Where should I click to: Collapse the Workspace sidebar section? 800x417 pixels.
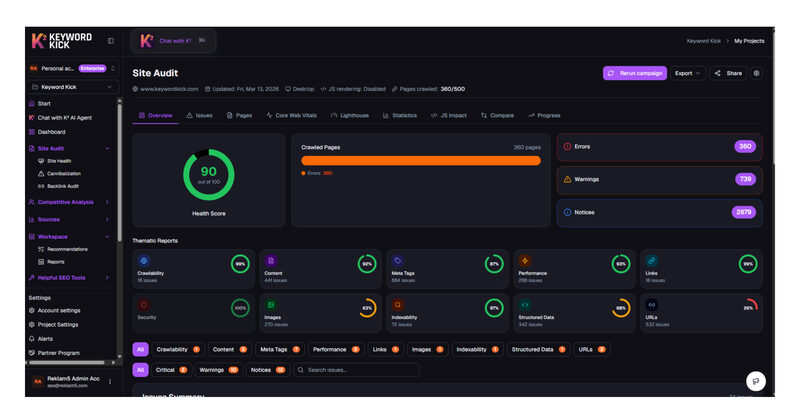tap(107, 237)
